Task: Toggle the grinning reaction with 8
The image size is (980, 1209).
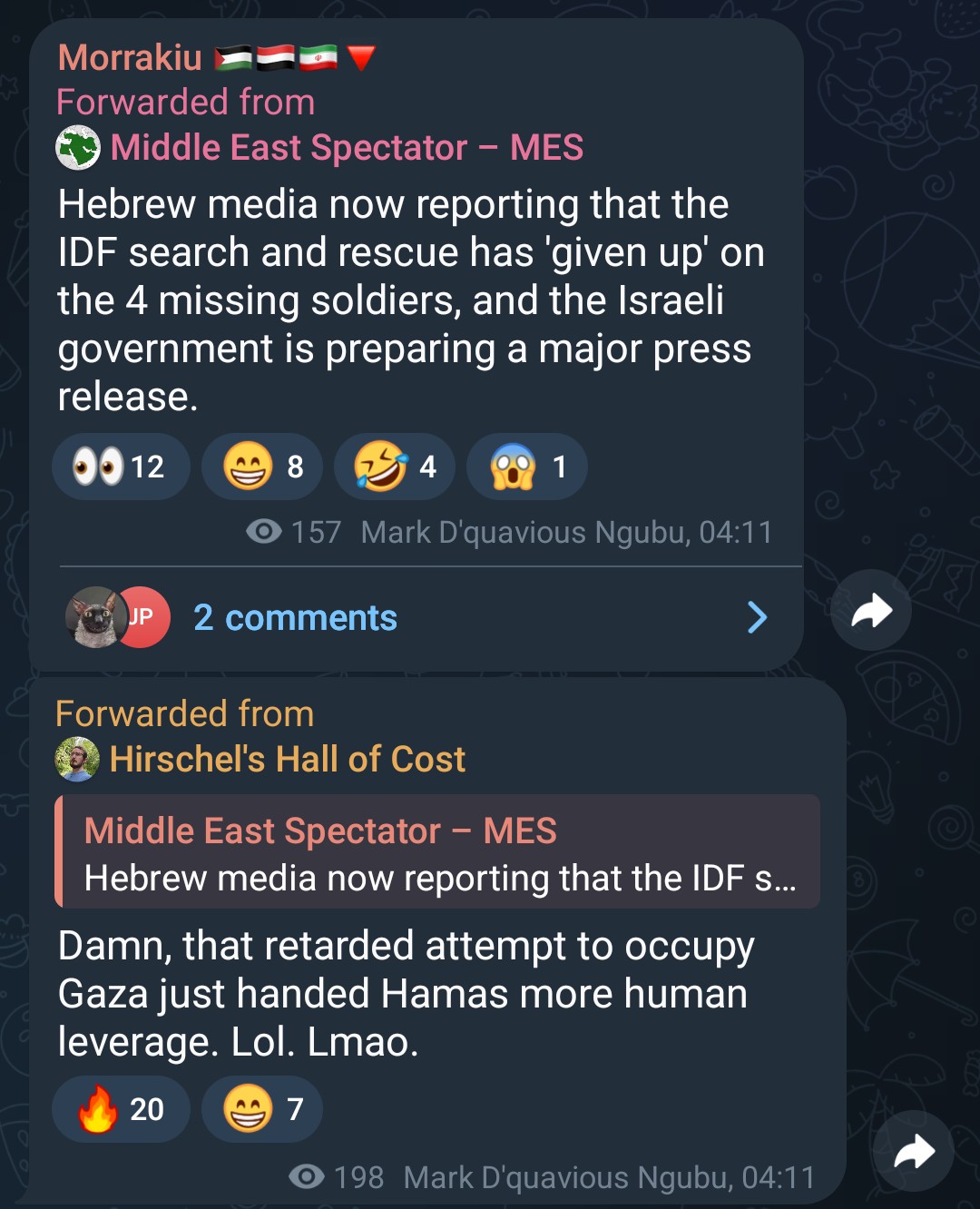Action: pos(262,467)
